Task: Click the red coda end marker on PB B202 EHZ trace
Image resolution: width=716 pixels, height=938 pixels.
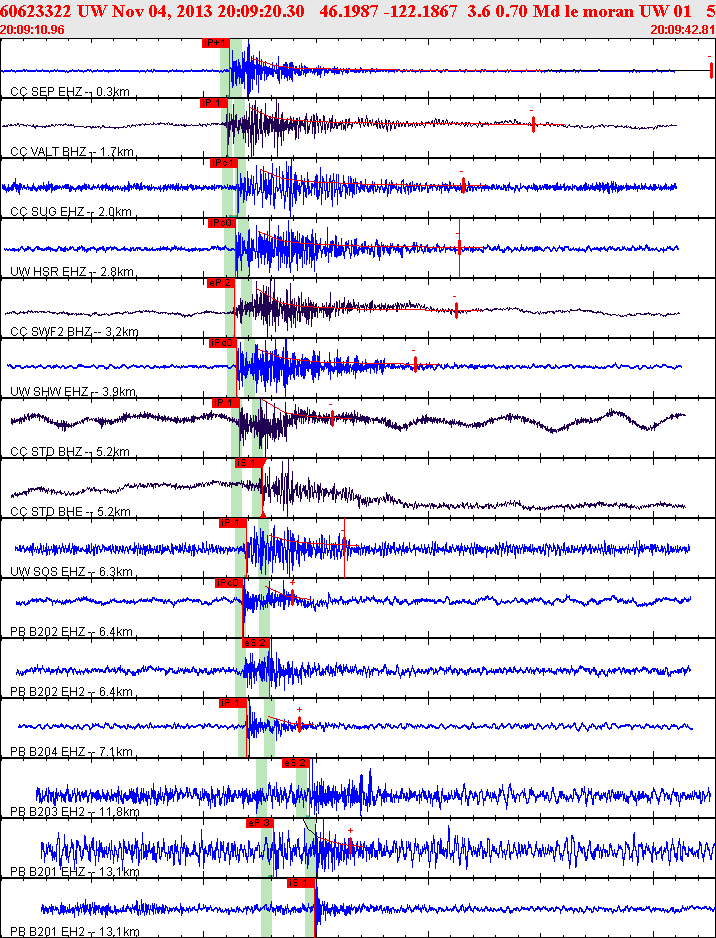Action: (292, 596)
